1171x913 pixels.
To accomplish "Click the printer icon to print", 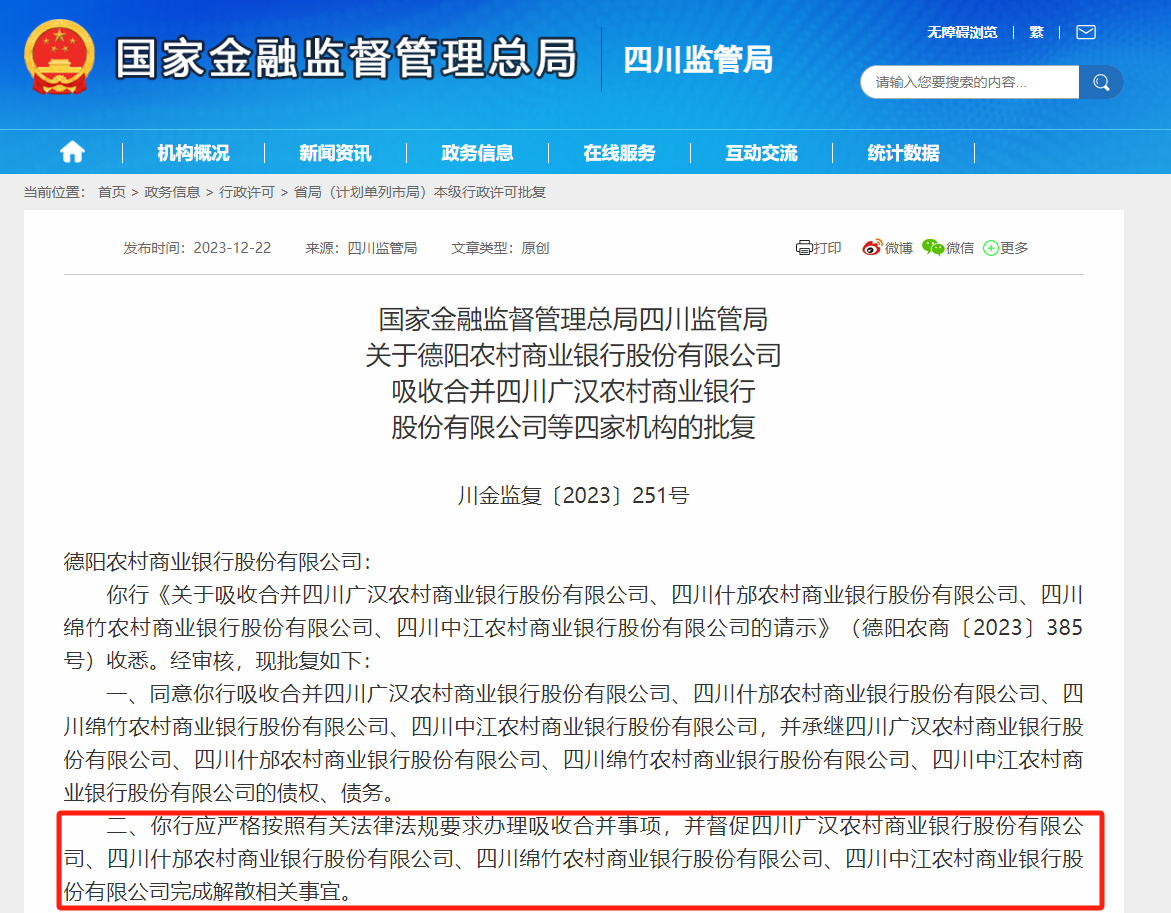I will [x=804, y=248].
